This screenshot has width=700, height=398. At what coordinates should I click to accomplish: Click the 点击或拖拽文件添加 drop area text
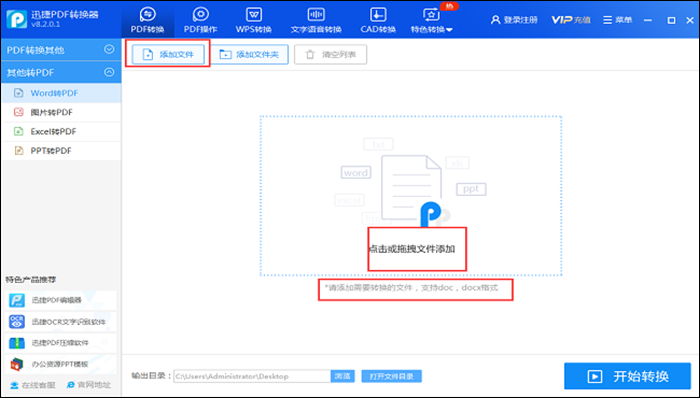[x=412, y=249]
